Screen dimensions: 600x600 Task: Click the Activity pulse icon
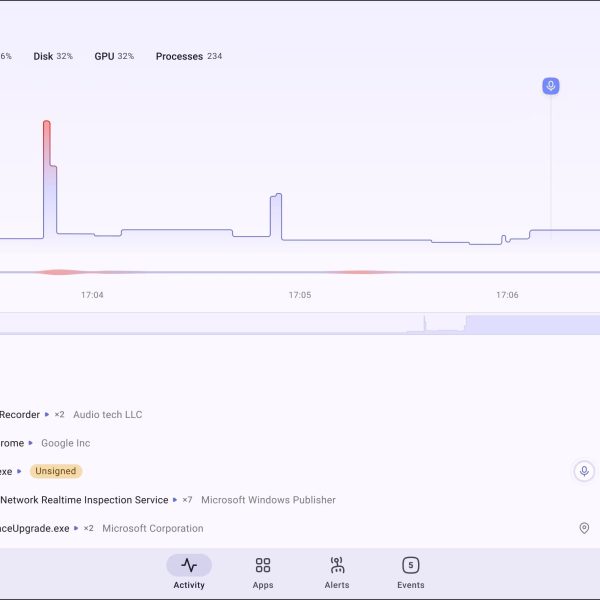pyautogui.click(x=189, y=565)
